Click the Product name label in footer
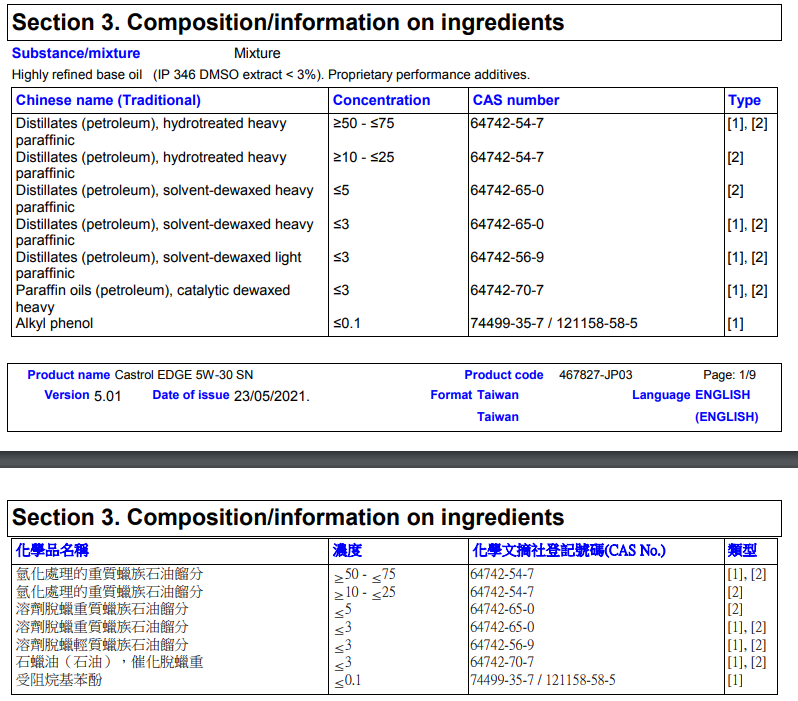Screen dimensions: 798x701 click(68, 375)
